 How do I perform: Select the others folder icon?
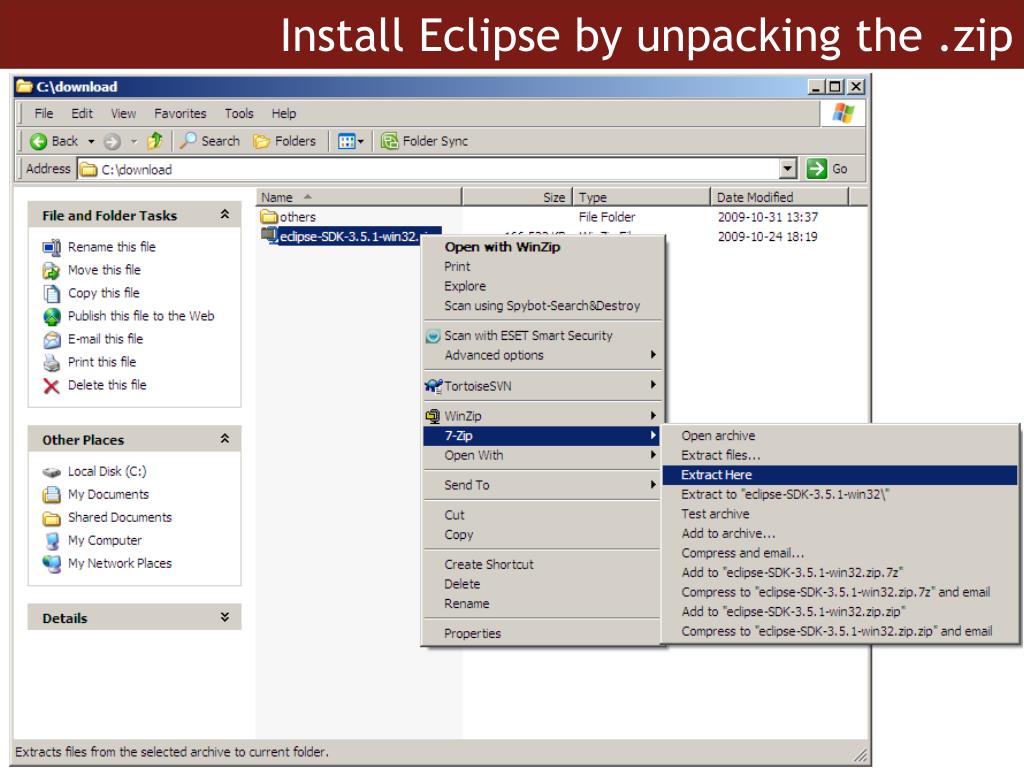268,216
